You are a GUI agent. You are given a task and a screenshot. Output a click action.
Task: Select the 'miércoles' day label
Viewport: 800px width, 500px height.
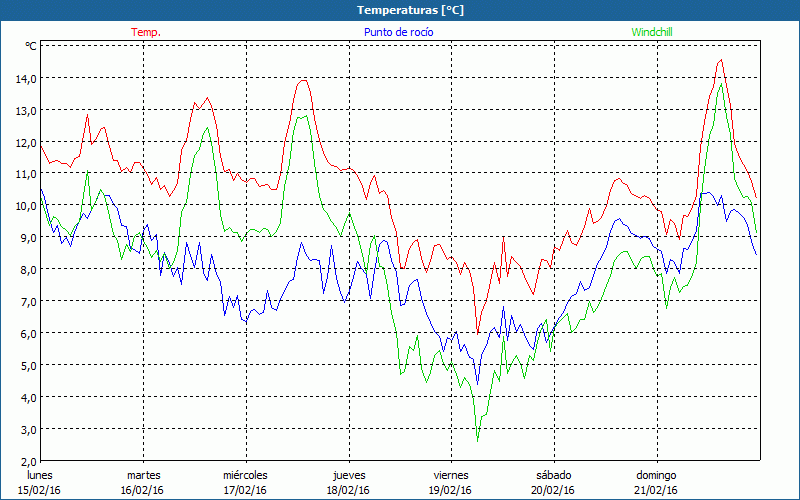245,475
